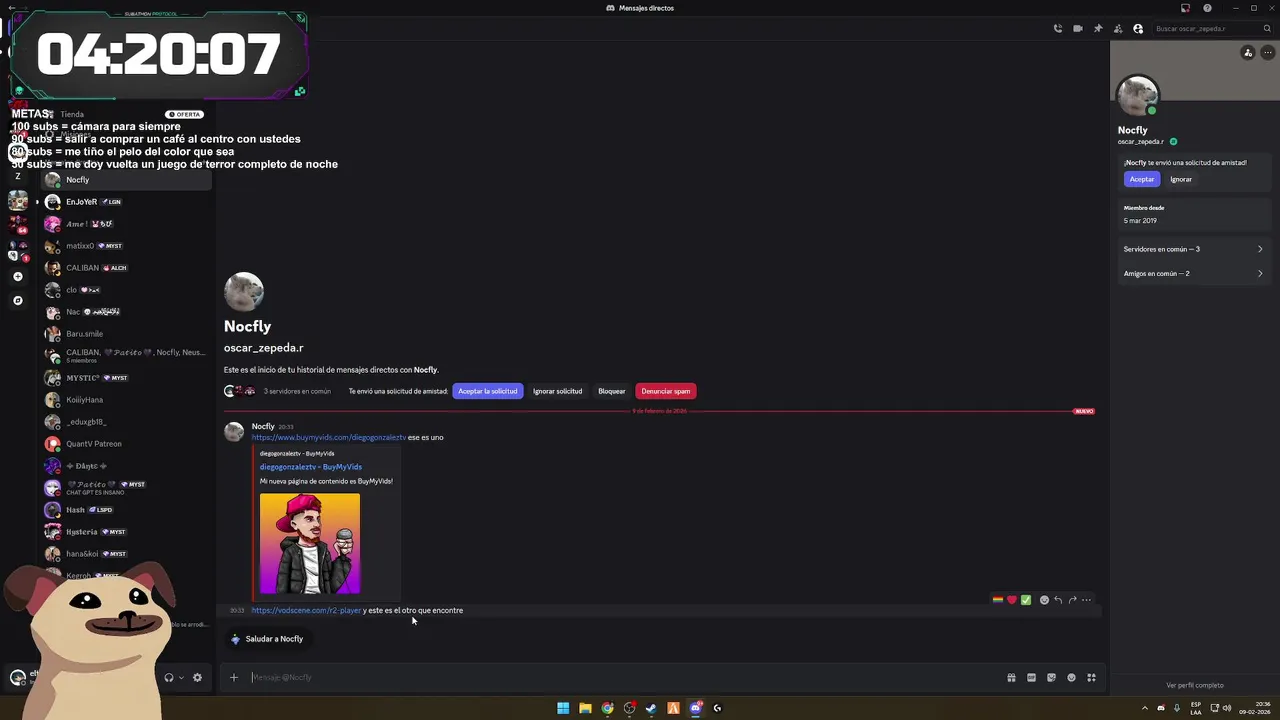Click Add a Server plus button
The image size is (1280, 720).
[x=17, y=277]
